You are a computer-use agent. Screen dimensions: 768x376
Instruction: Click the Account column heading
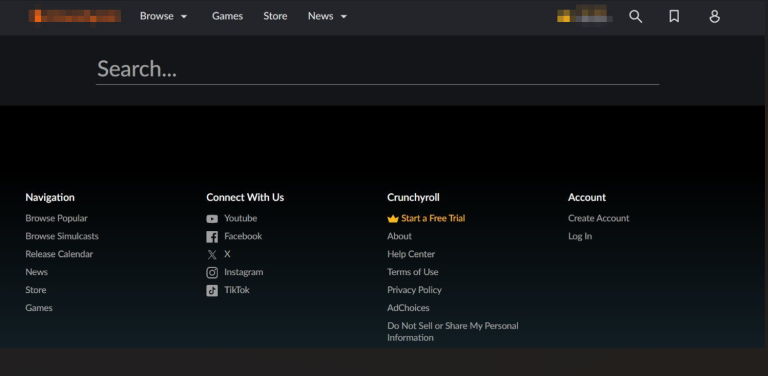587,197
